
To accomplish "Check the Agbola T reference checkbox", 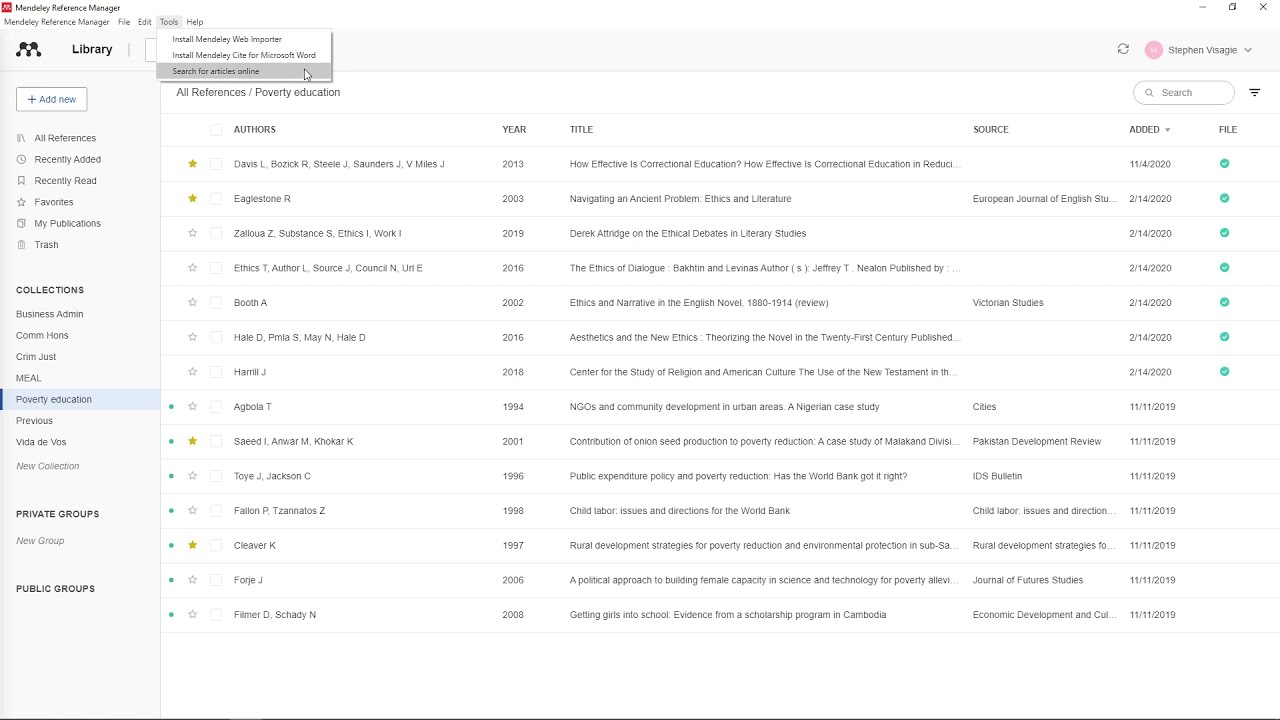I will pos(216,406).
